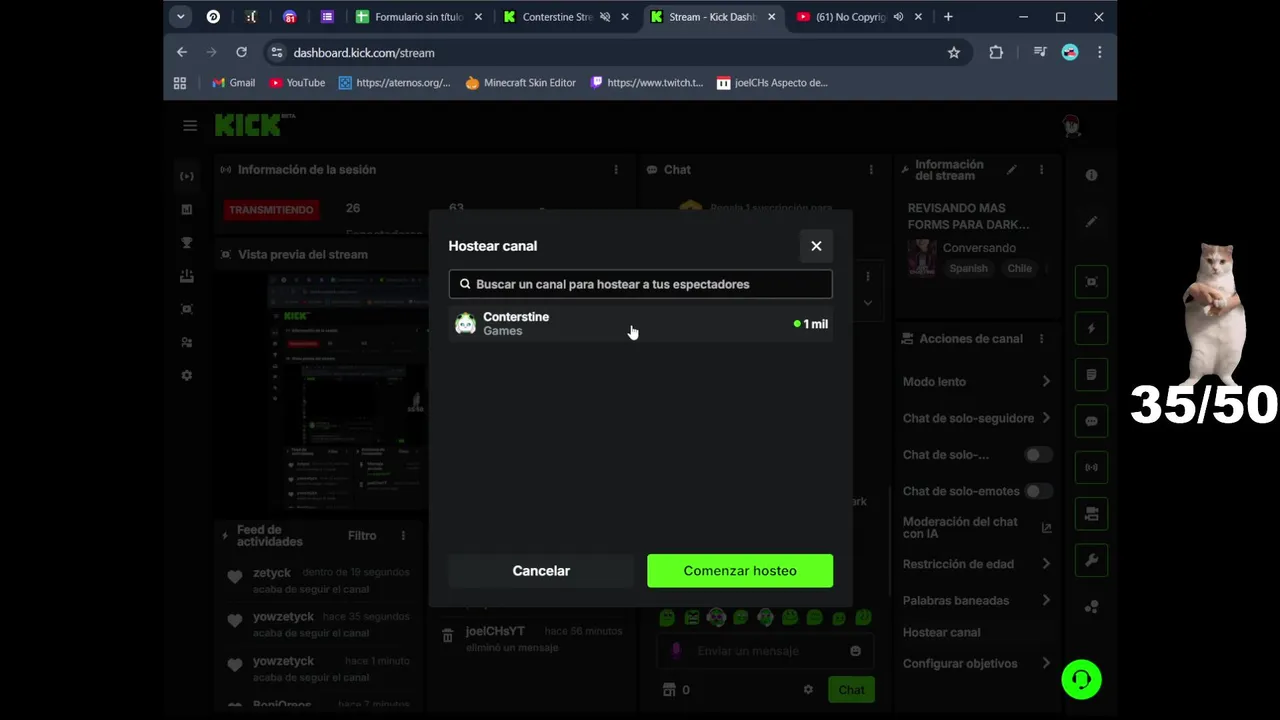Click the channel search field in the dialog
Image resolution: width=1280 pixels, height=720 pixels.
click(640, 284)
